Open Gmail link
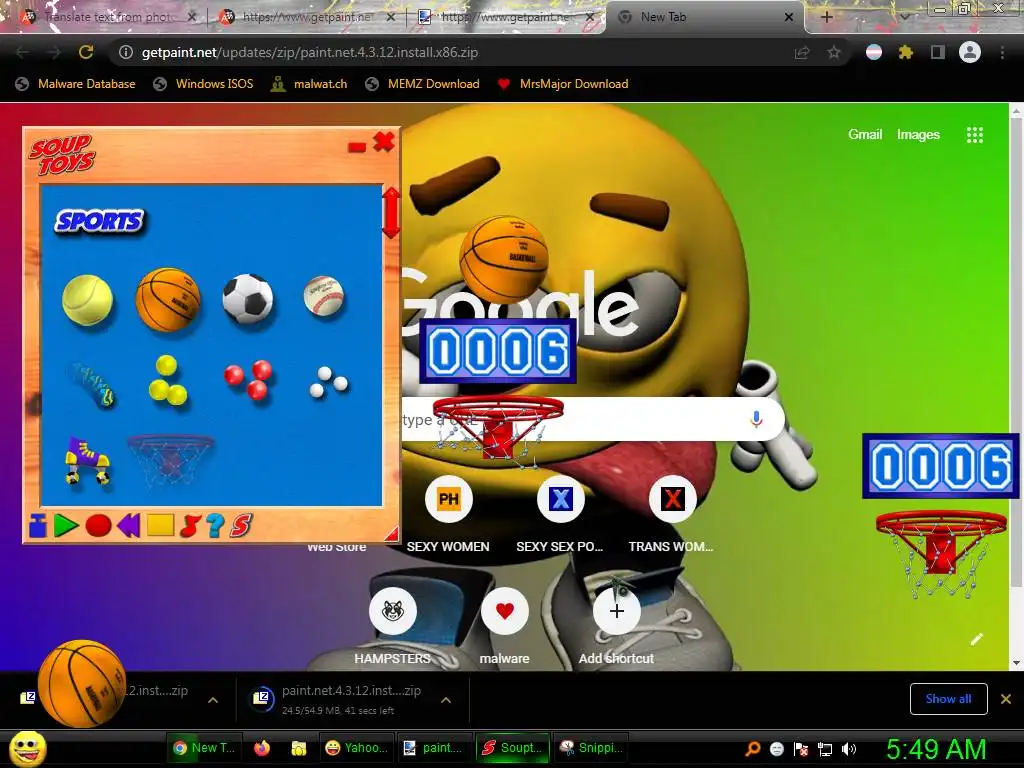The height and width of the screenshot is (768, 1024). [865, 135]
